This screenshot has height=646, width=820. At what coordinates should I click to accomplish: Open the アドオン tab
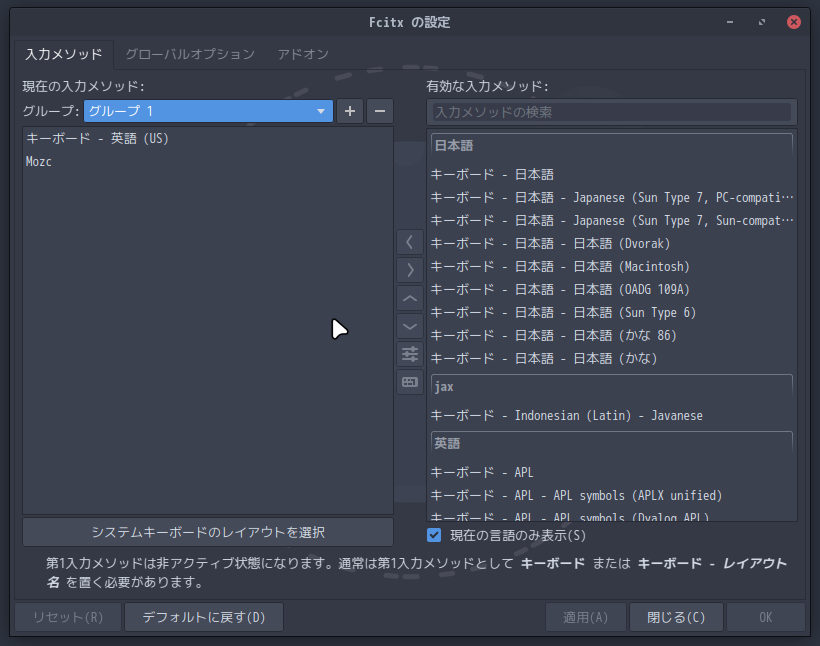click(303, 54)
